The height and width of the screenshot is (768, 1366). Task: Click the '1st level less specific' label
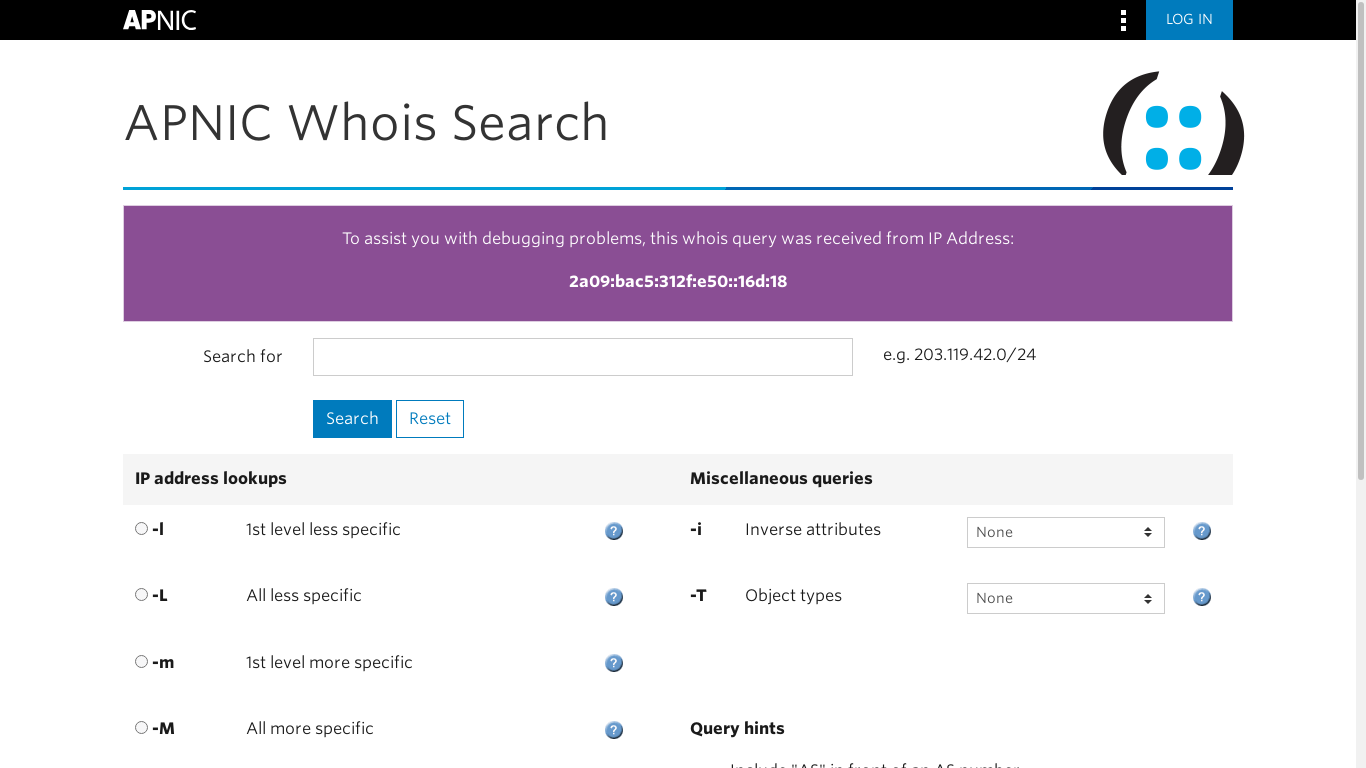tap(323, 529)
